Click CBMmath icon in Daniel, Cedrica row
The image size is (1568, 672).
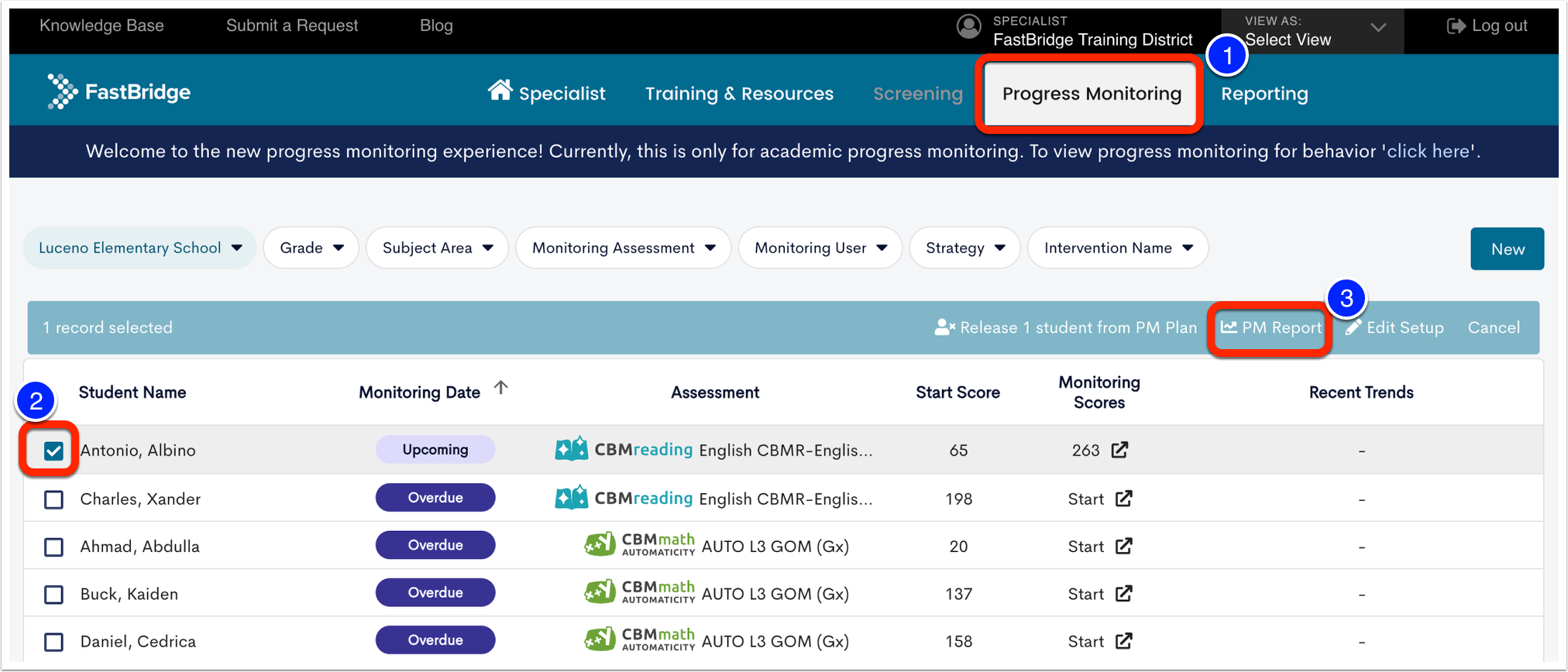(x=600, y=640)
